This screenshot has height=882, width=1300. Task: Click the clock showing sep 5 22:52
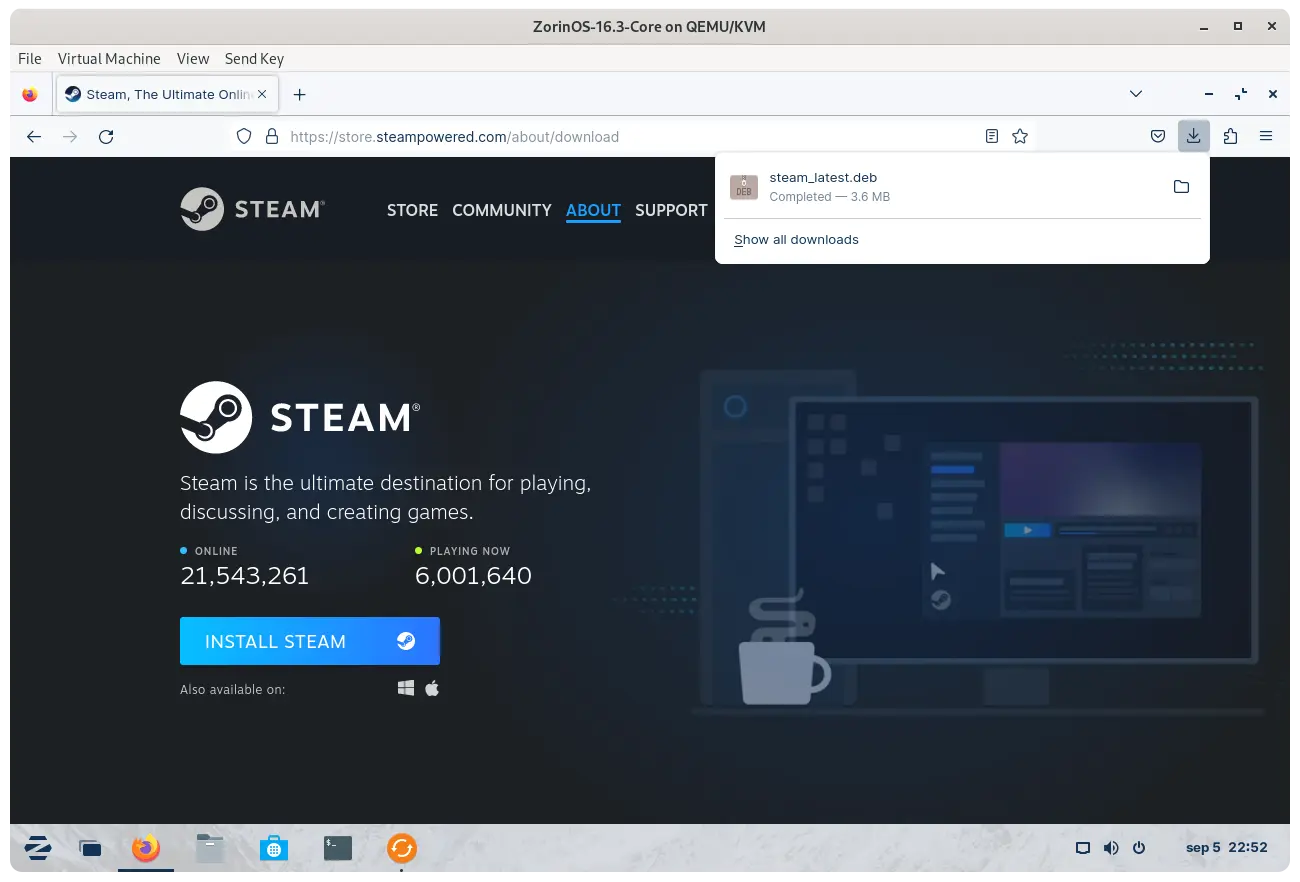click(x=1226, y=847)
